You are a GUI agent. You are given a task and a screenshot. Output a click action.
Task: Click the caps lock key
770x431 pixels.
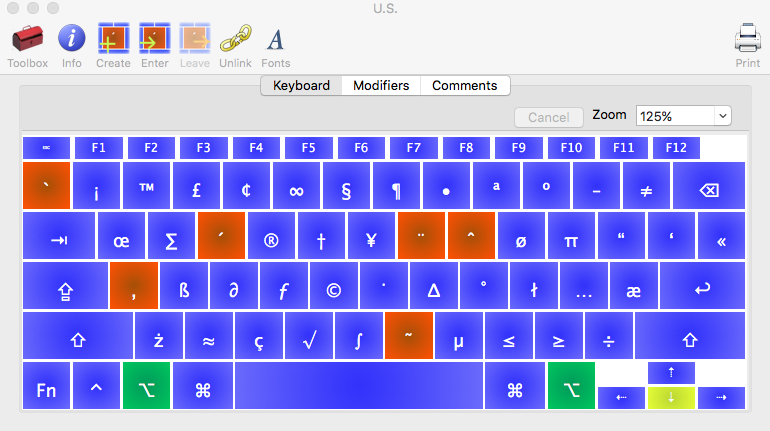(x=65, y=286)
